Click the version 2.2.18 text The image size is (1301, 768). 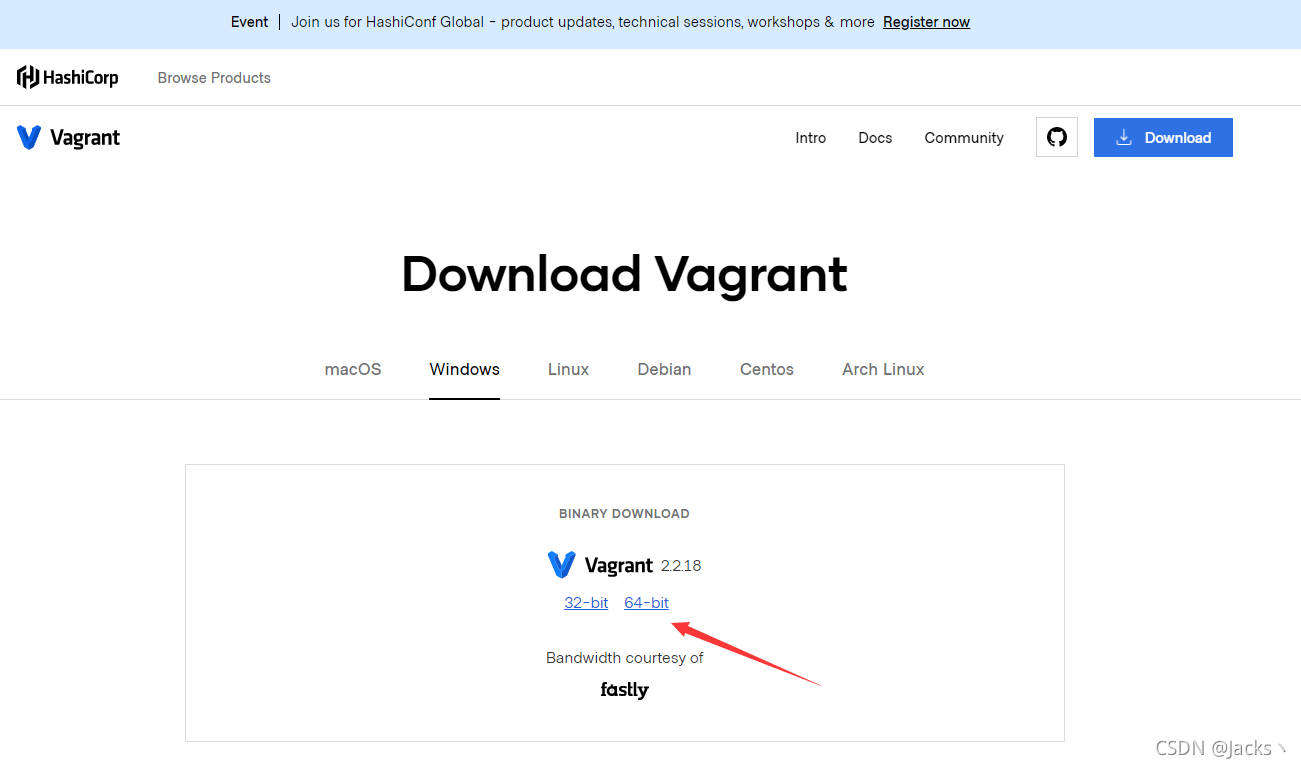pyautogui.click(x=681, y=566)
